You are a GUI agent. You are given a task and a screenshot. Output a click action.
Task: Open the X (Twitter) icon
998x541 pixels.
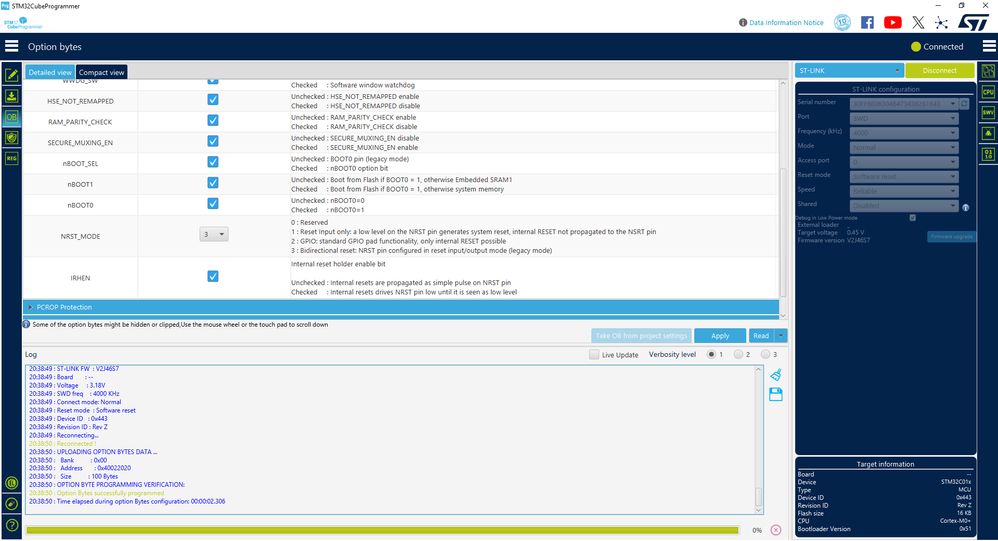[x=918, y=22]
